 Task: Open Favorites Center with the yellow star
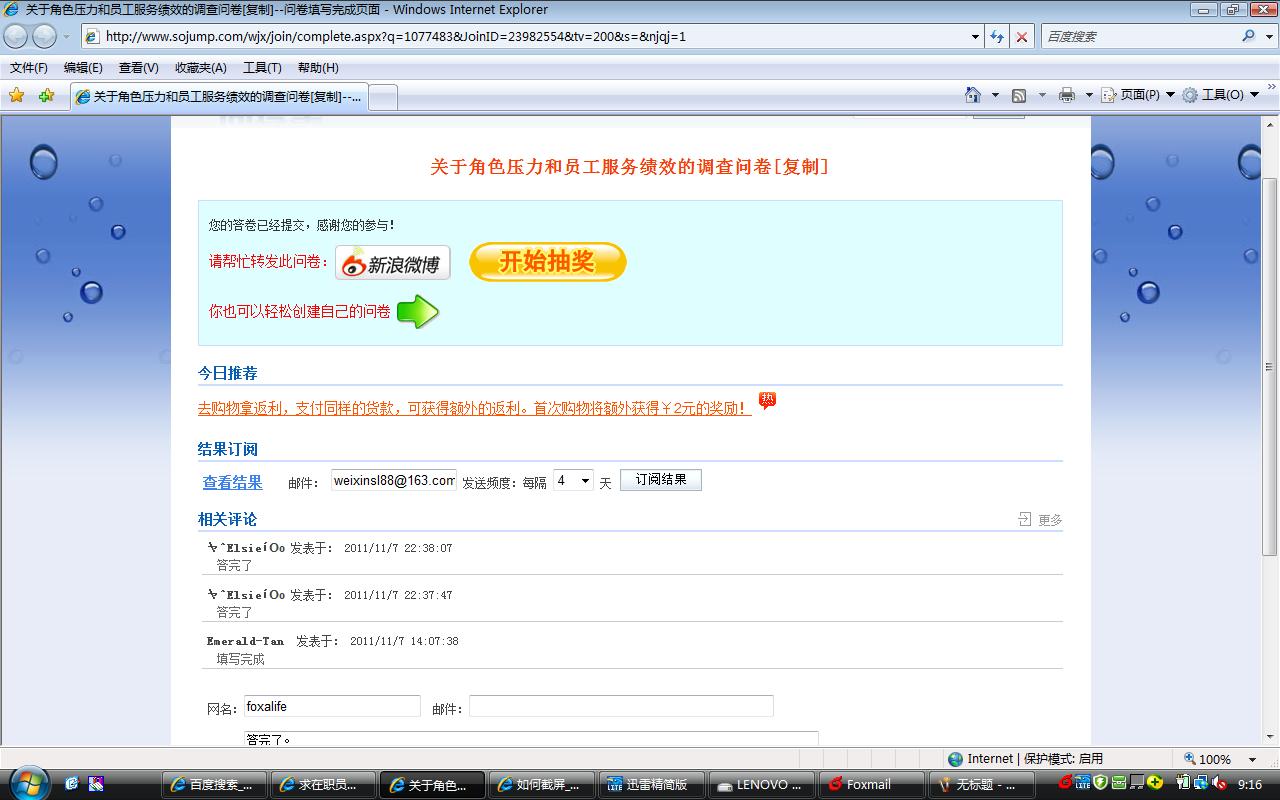(x=17, y=95)
